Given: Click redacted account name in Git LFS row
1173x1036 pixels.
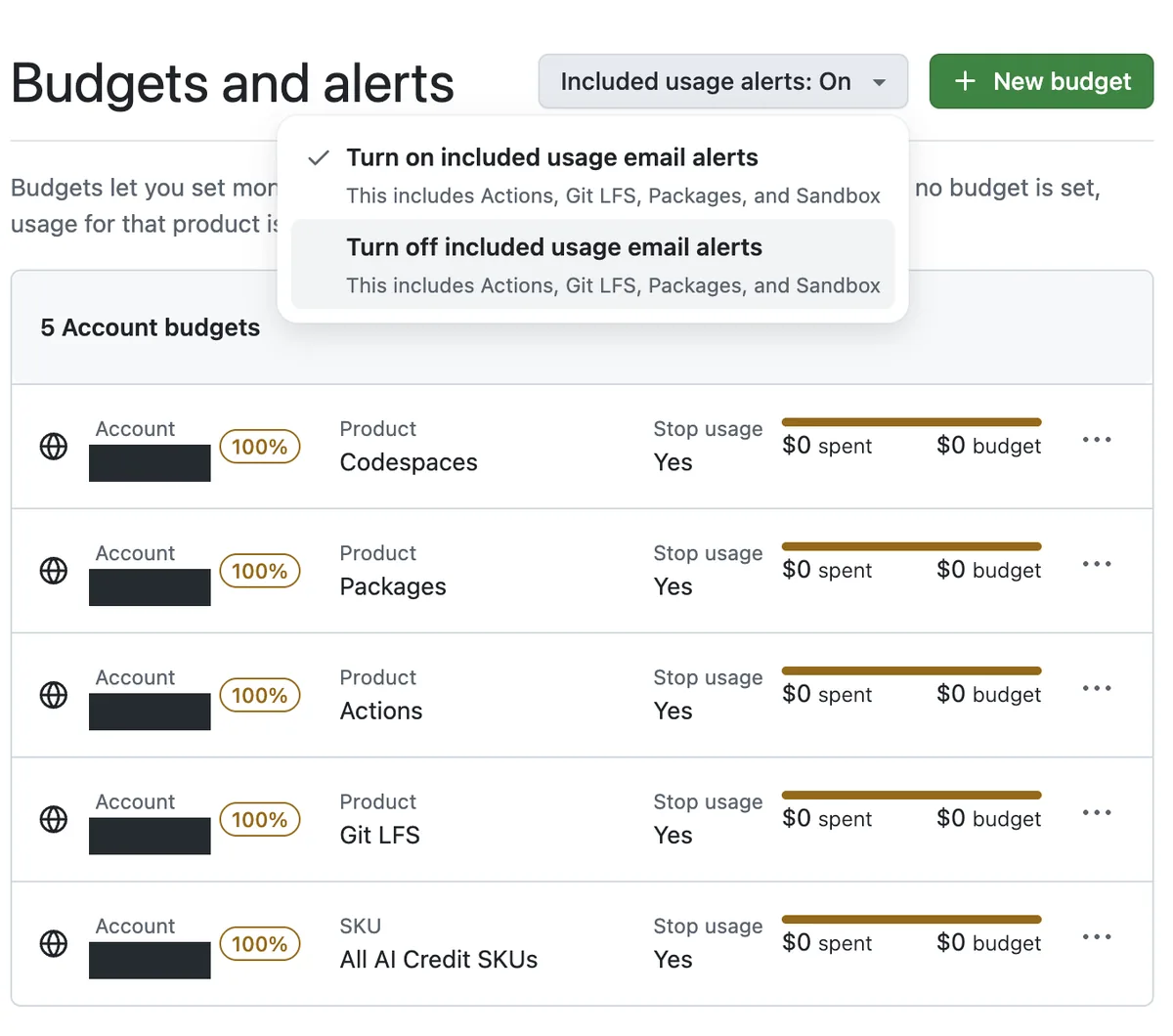Looking at the screenshot, I should click(x=150, y=836).
